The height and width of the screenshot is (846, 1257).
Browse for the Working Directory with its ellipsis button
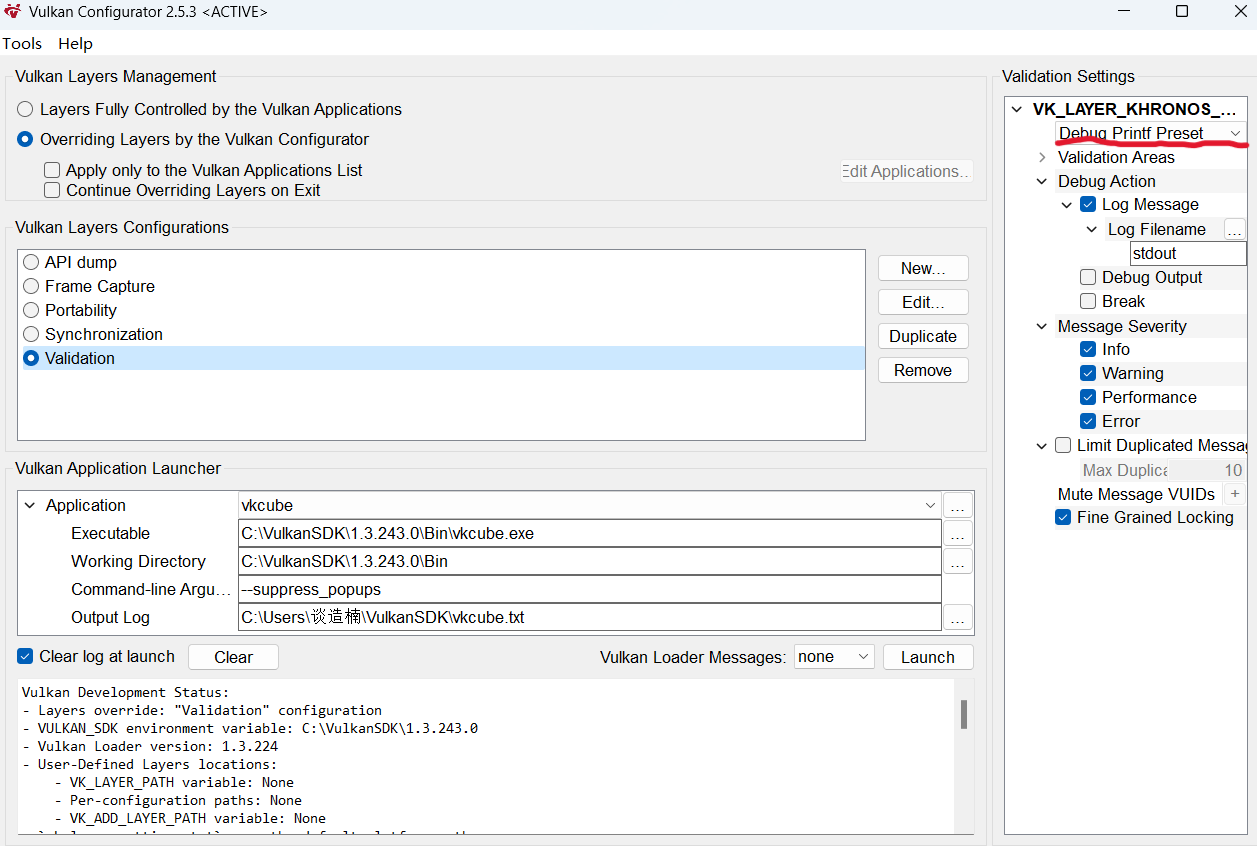point(958,562)
